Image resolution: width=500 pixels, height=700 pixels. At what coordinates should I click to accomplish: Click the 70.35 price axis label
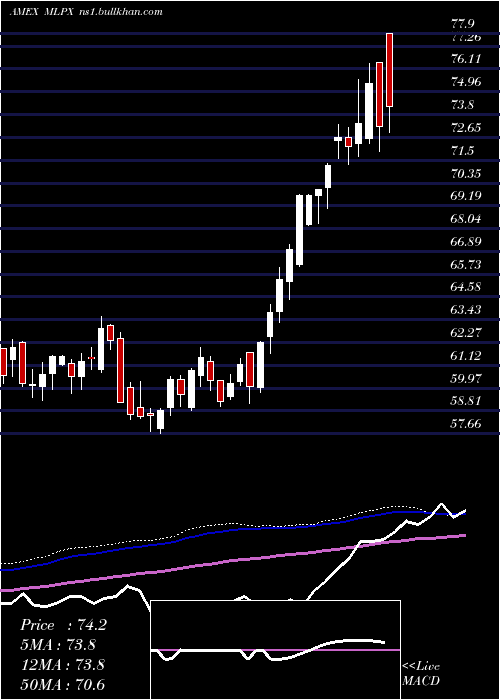(x=466, y=174)
